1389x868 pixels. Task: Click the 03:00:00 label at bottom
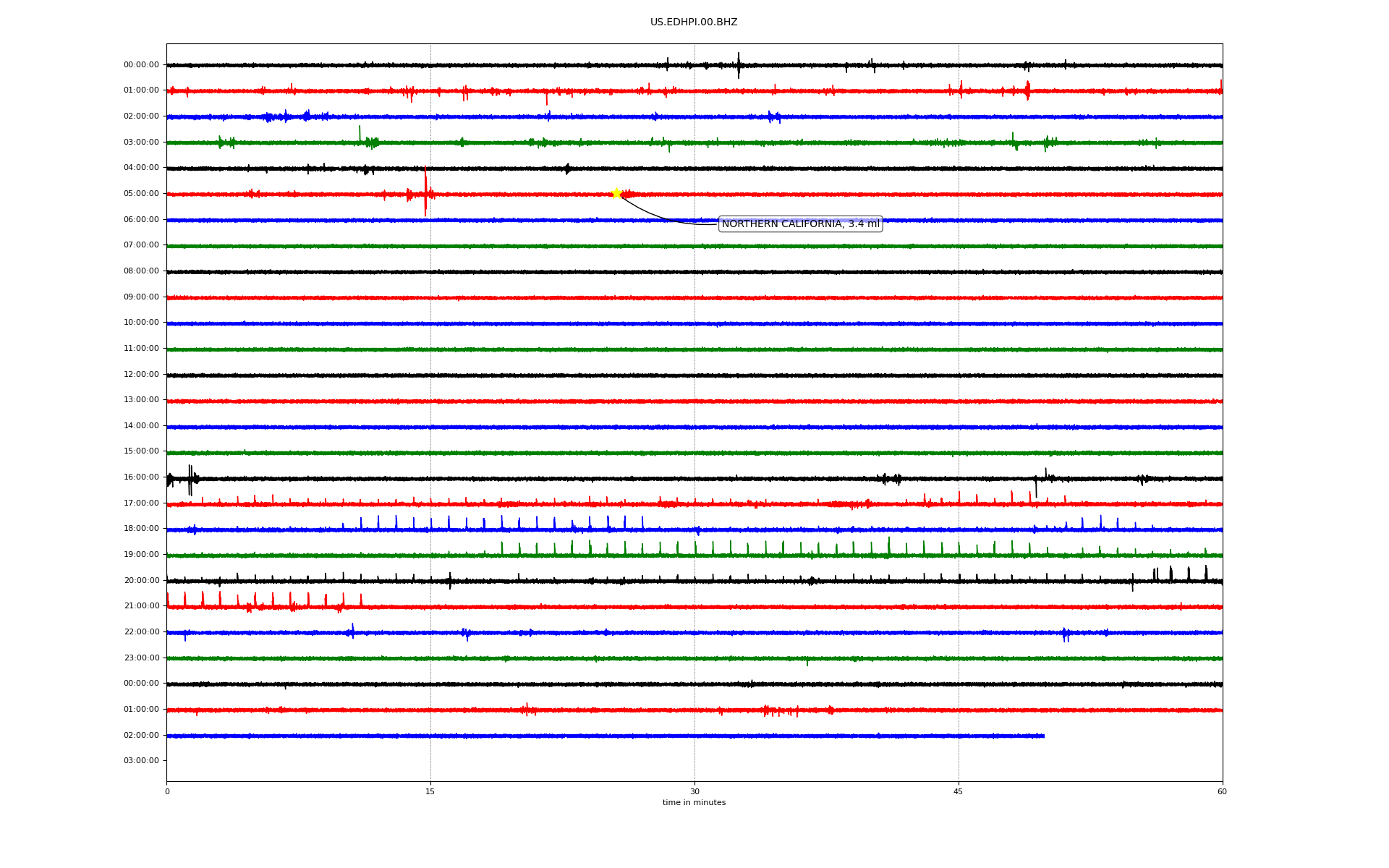coord(141,761)
